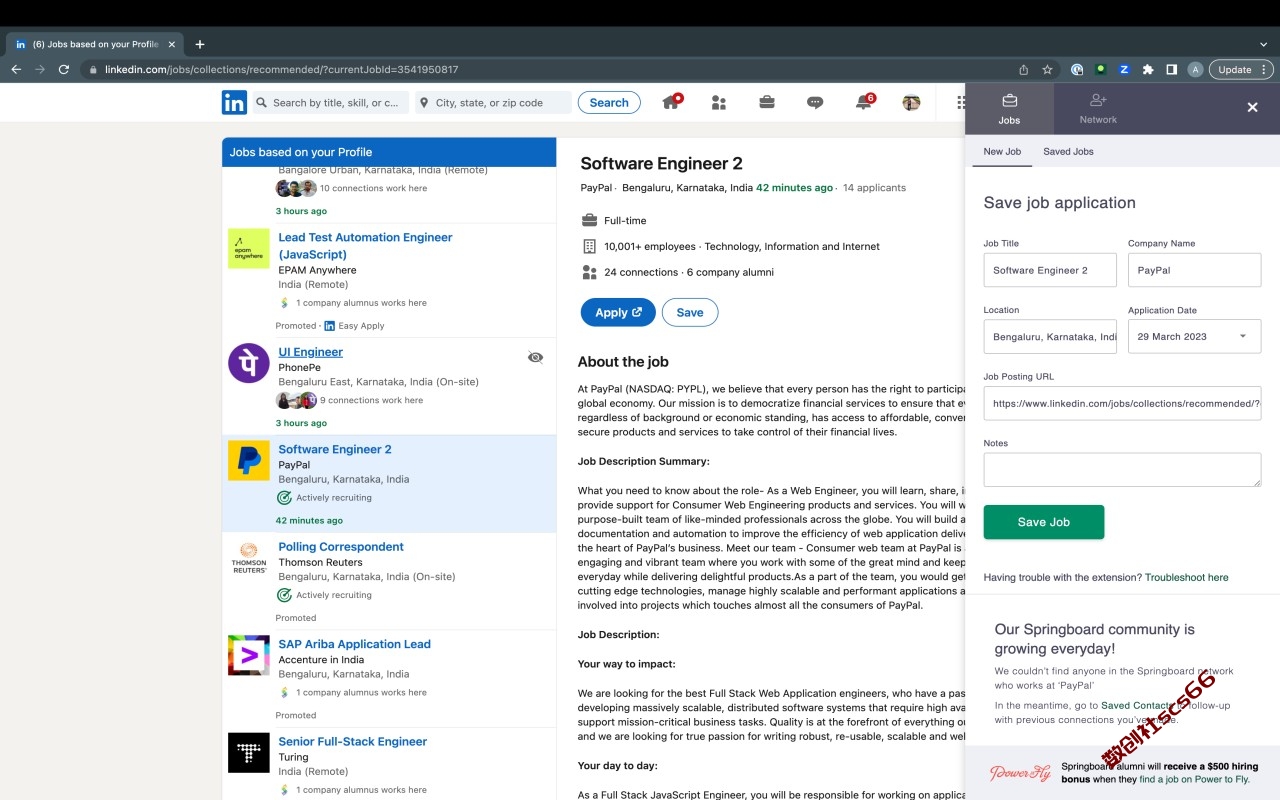
Task: Click Chrome Update button
Action: pos(1234,70)
